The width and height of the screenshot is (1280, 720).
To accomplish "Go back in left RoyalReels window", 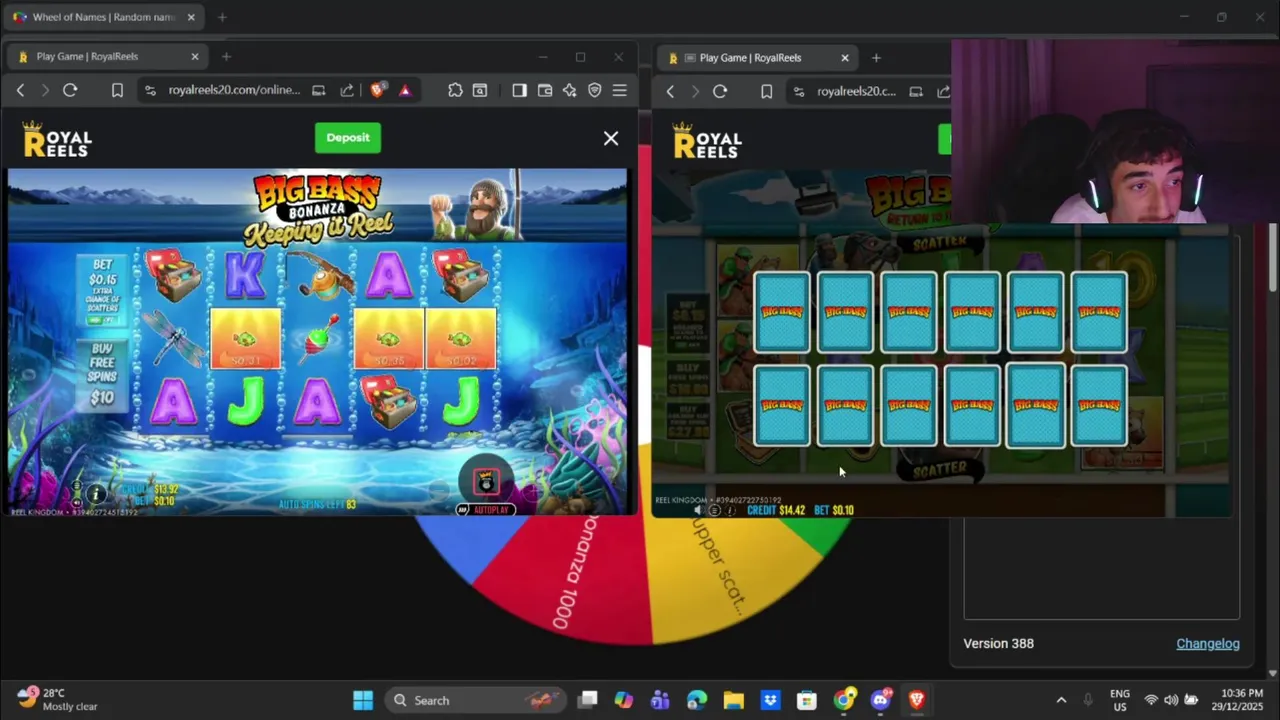I will (20, 90).
